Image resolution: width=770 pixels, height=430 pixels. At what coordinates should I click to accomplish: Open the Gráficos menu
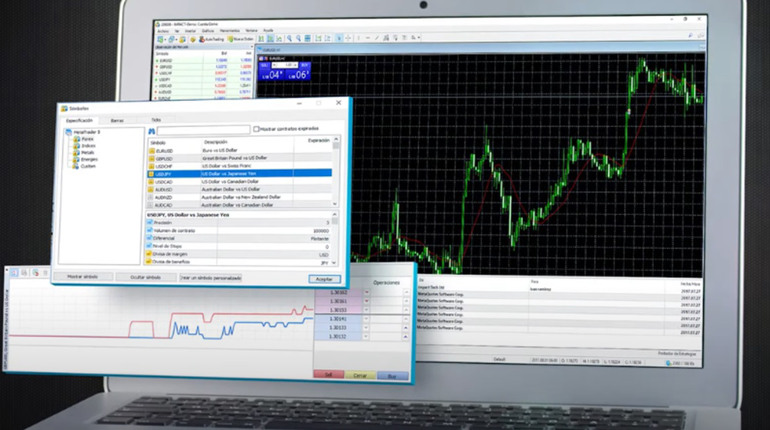[208, 31]
